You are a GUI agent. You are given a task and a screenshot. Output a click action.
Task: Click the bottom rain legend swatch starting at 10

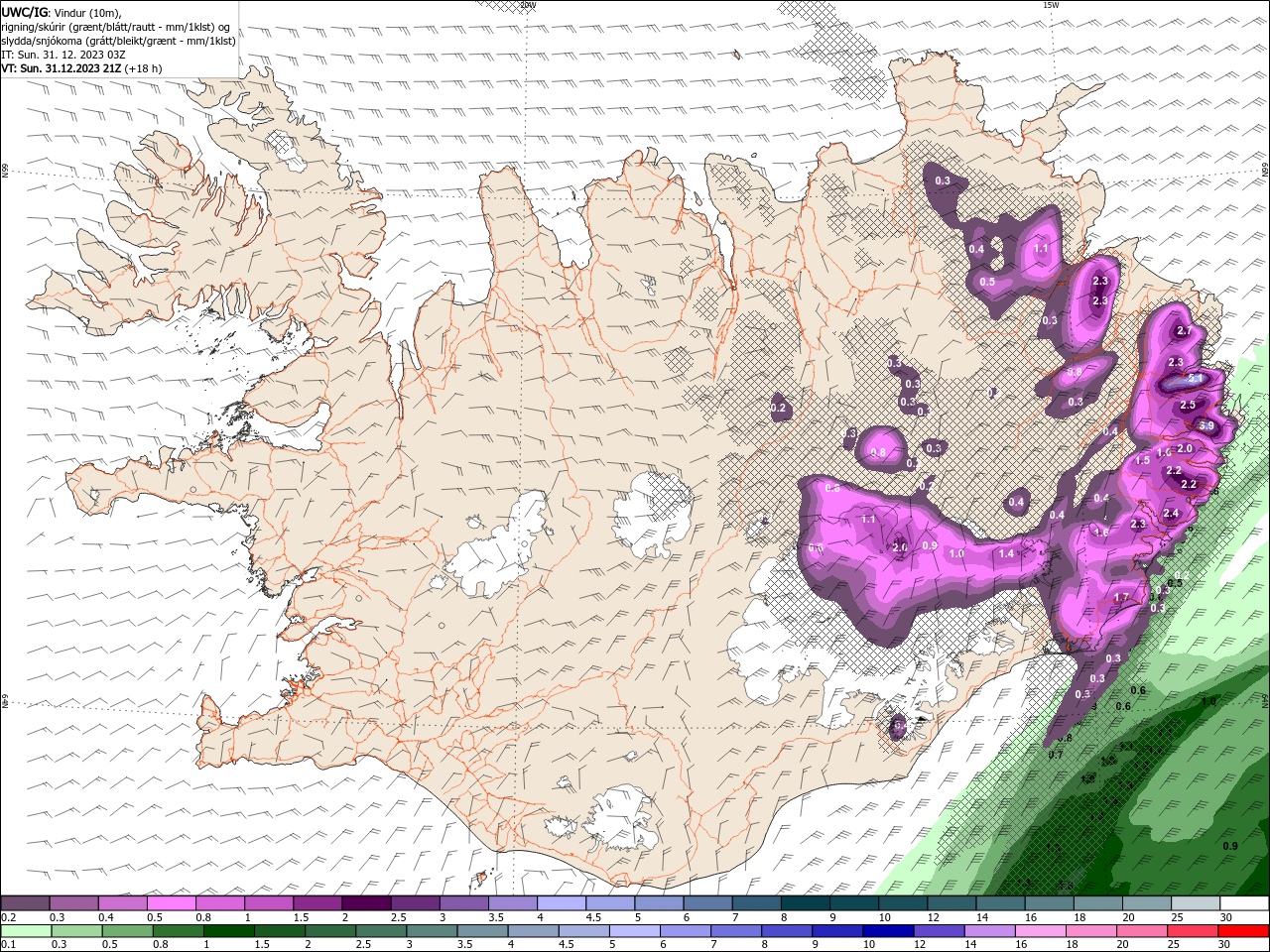pos(888,931)
